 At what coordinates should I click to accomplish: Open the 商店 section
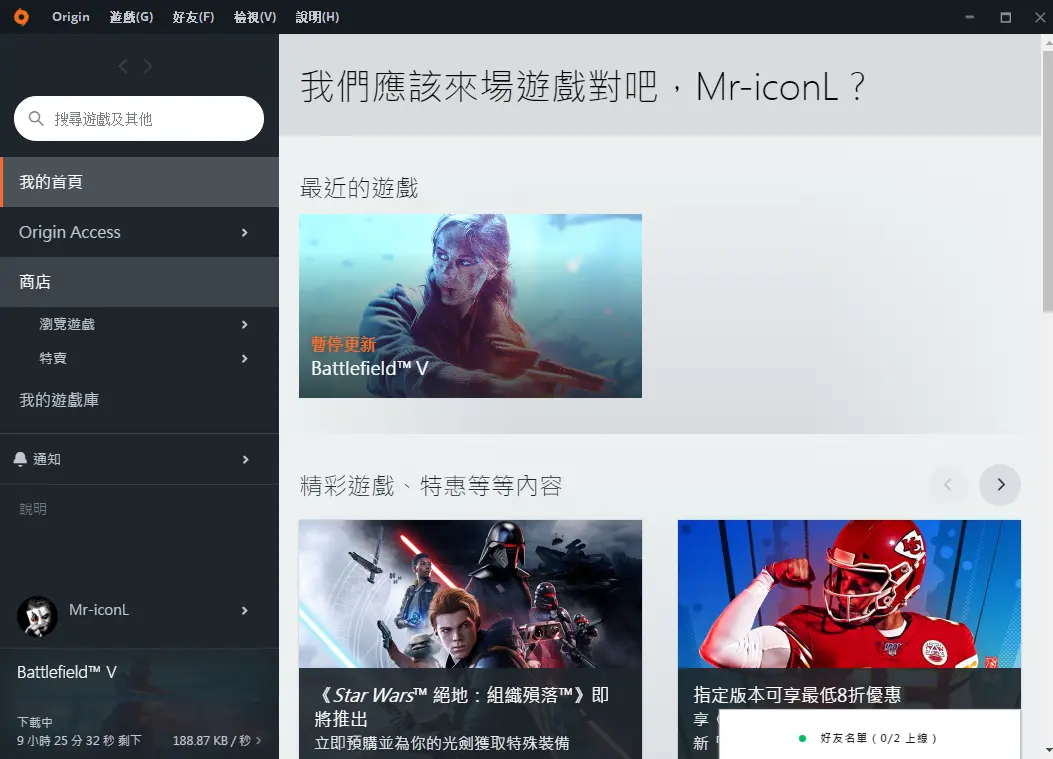pyautogui.click(x=140, y=282)
